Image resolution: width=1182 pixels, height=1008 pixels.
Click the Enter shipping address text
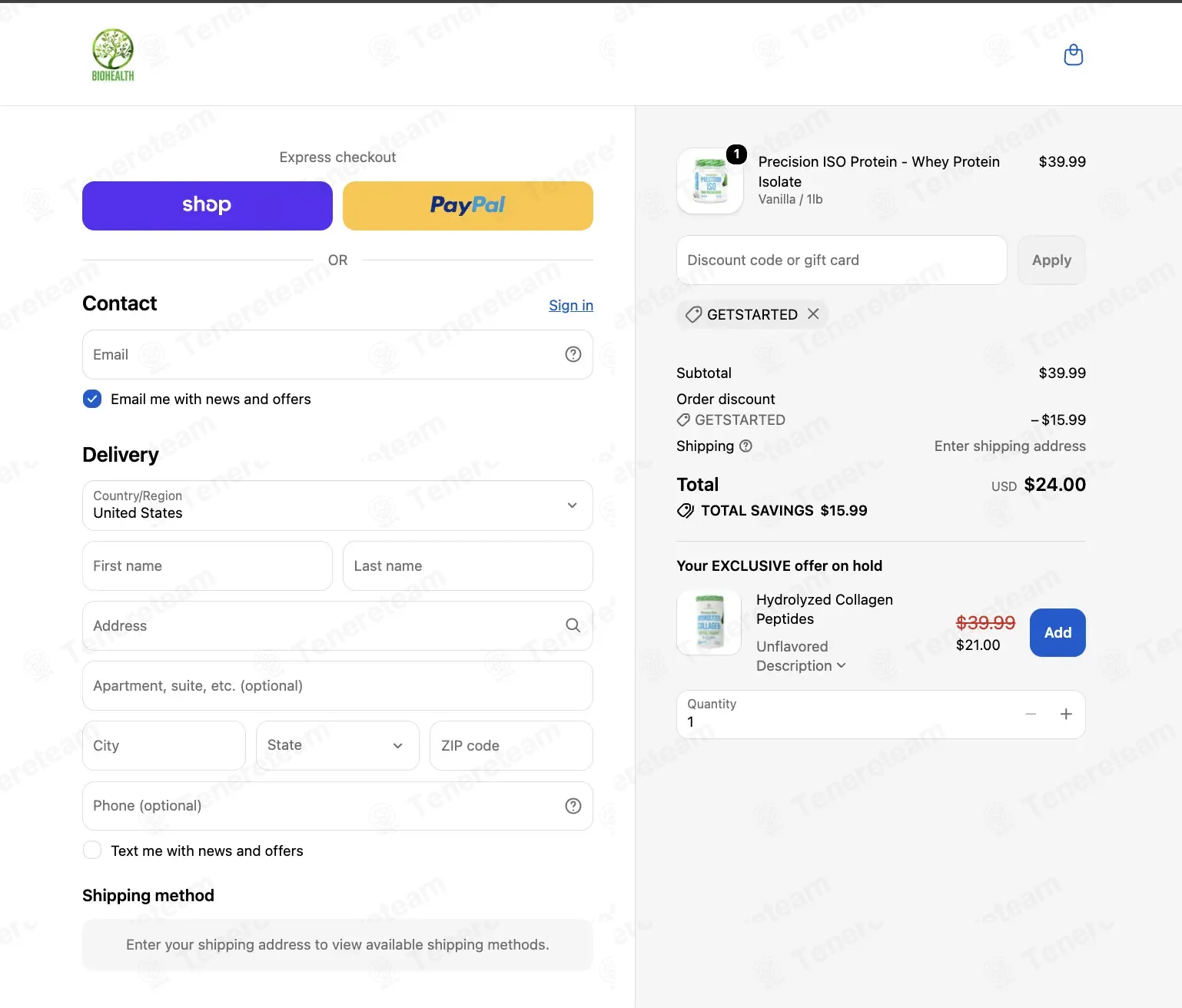click(x=1010, y=446)
